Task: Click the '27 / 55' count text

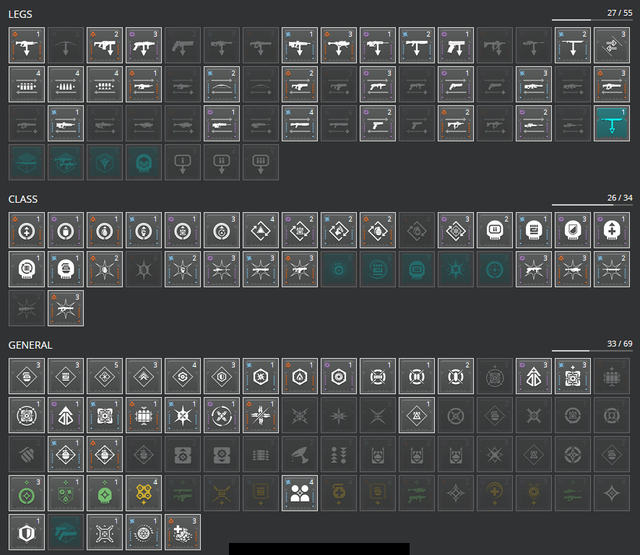Action: coord(620,13)
